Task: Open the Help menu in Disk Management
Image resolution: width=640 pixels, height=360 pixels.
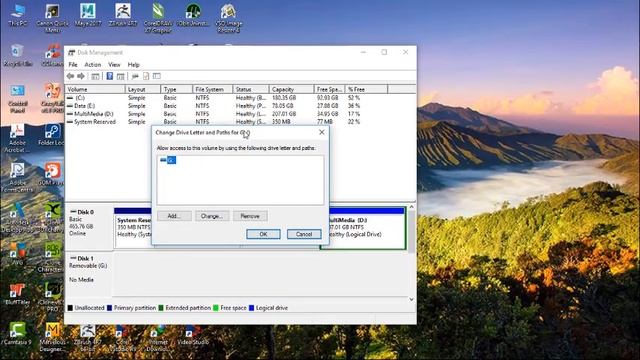Action: 133,64
